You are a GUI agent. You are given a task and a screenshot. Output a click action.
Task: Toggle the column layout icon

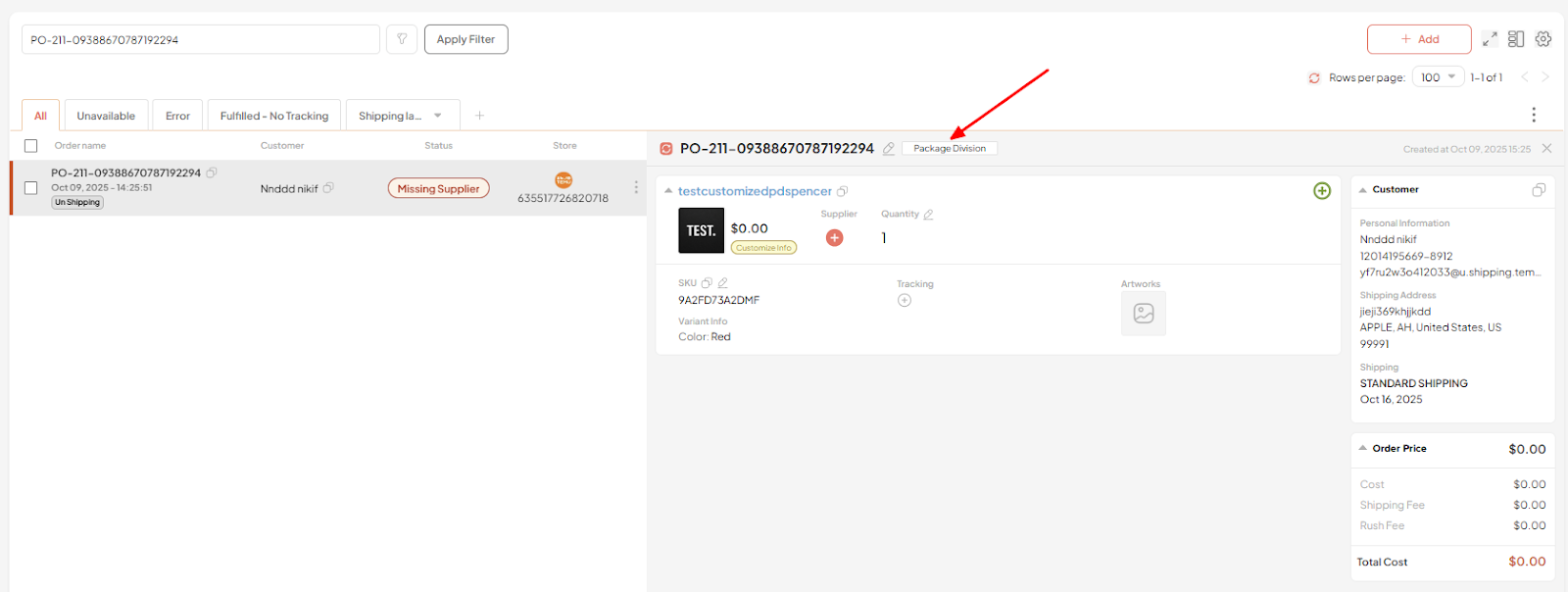[1516, 39]
